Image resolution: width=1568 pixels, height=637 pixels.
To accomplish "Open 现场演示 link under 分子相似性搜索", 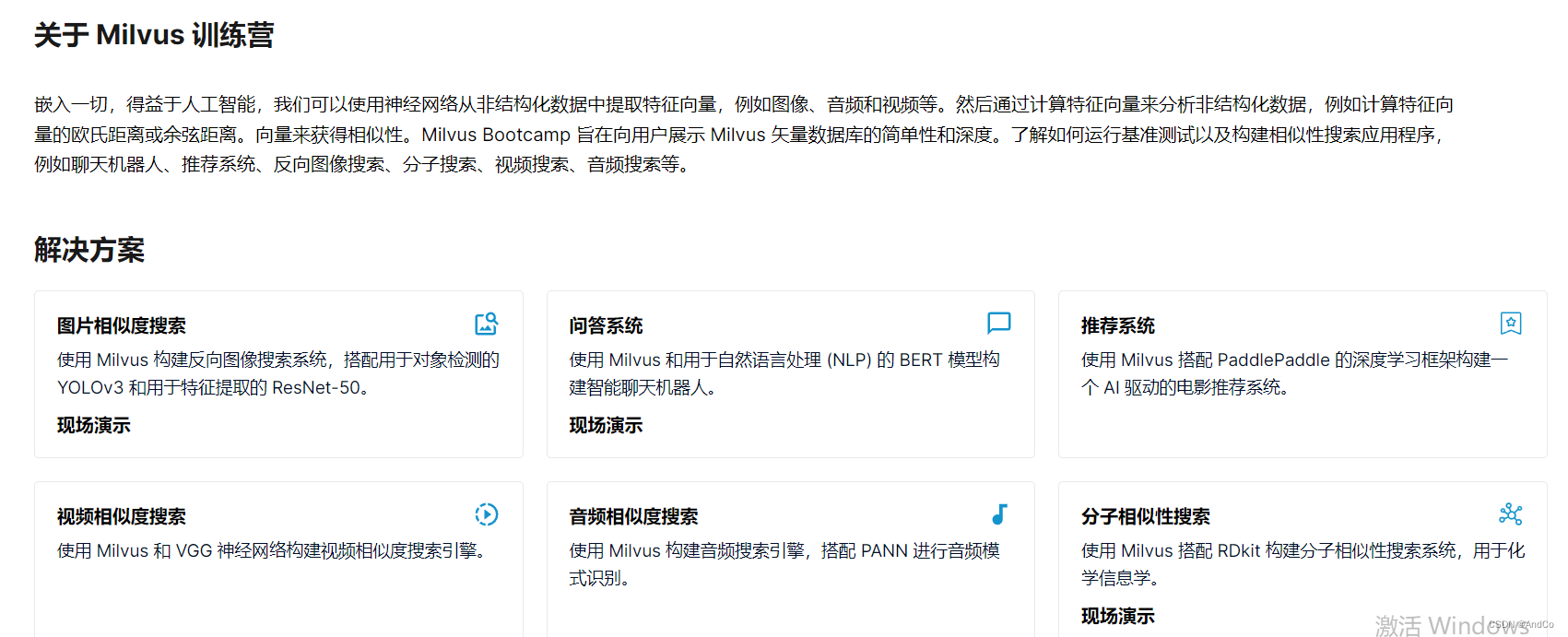I will point(1118,617).
